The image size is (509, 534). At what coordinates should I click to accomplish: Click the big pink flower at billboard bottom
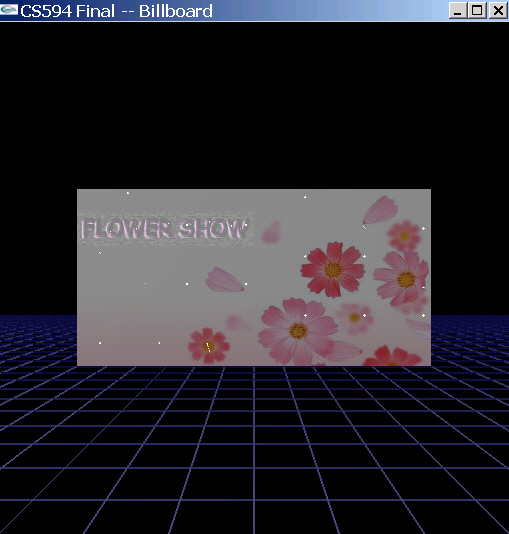(297, 331)
